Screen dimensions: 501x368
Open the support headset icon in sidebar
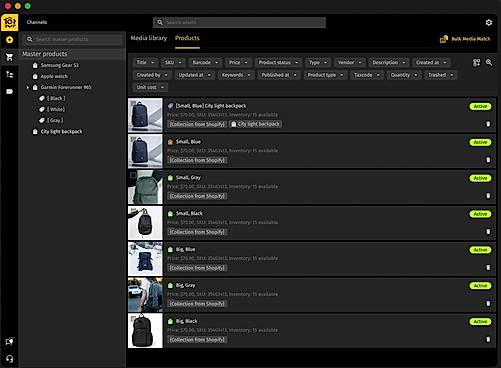pyautogui.click(x=9, y=359)
